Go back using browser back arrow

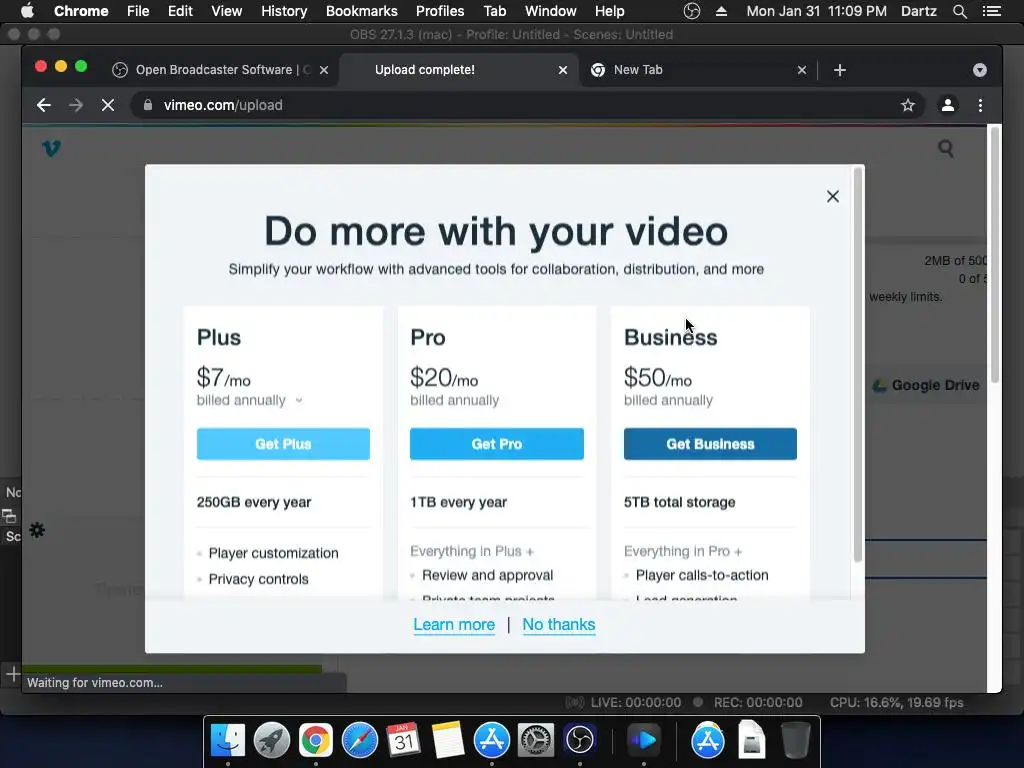[x=44, y=105]
